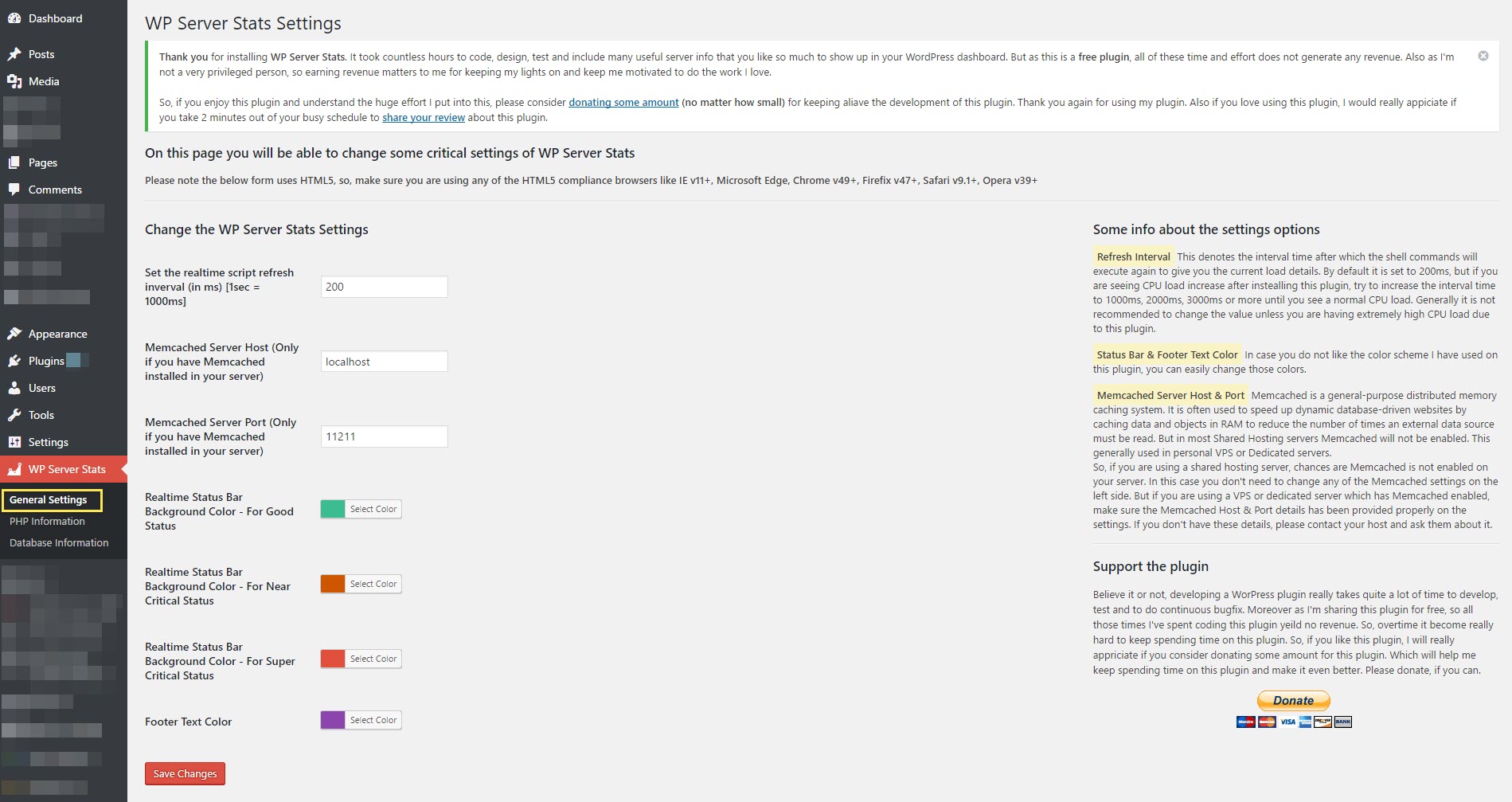Image resolution: width=1512 pixels, height=802 pixels.
Task: Click the 'Support the plugin' heading
Action: pyautogui.click(x=1151, y=566)
